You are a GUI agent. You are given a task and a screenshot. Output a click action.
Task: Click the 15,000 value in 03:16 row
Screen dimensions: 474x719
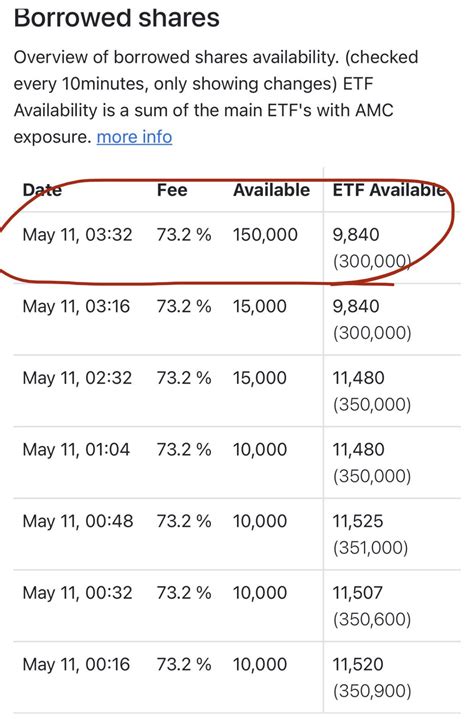point(260,306)
